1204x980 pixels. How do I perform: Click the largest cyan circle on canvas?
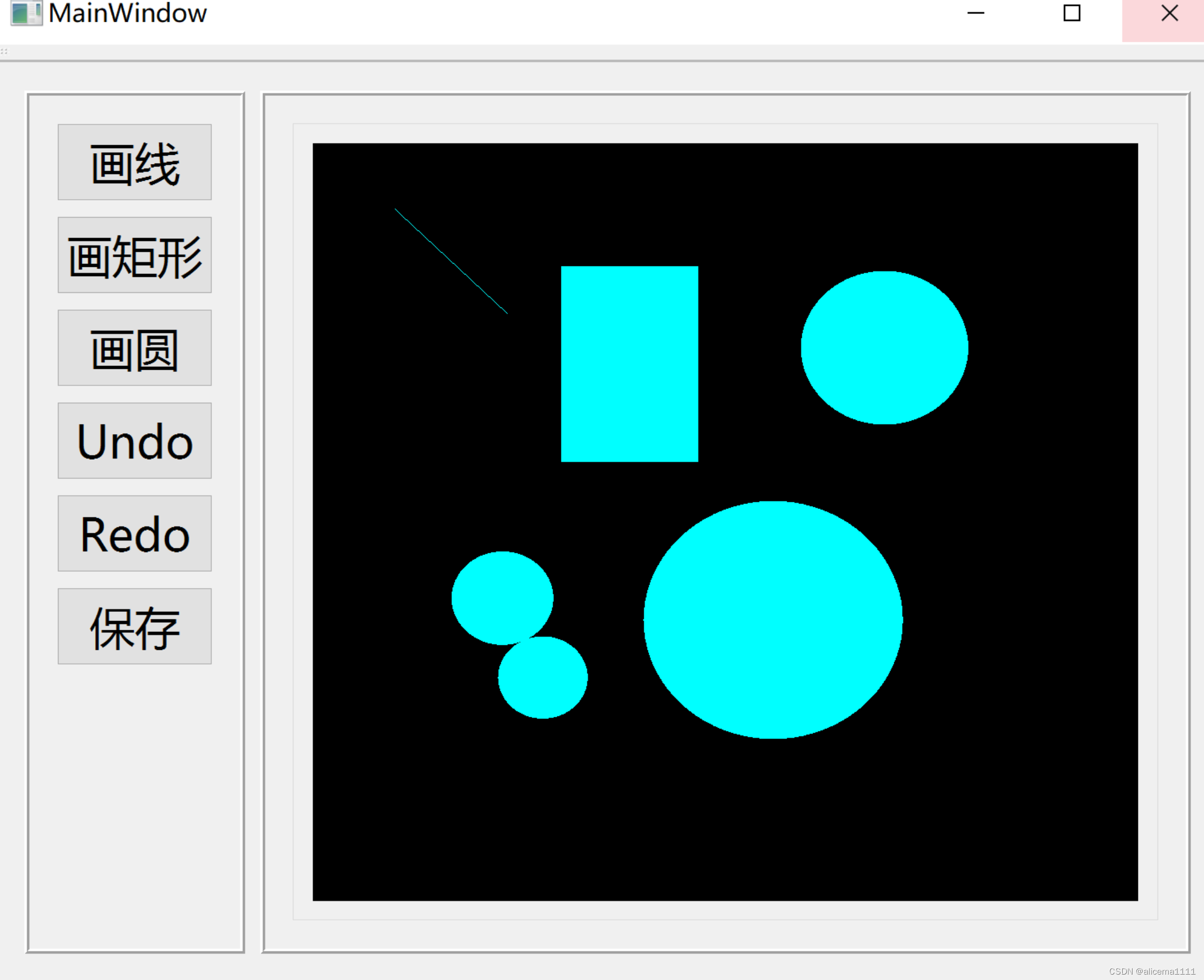coord(773,619)
